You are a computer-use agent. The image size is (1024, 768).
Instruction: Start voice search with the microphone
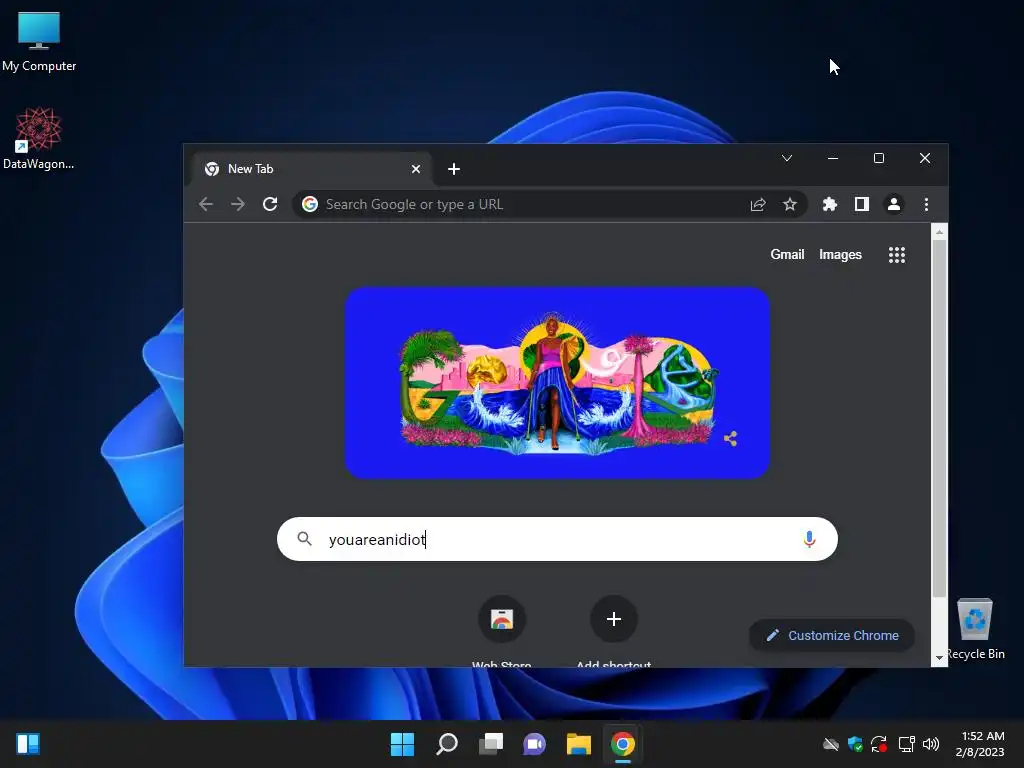(809, 539)
